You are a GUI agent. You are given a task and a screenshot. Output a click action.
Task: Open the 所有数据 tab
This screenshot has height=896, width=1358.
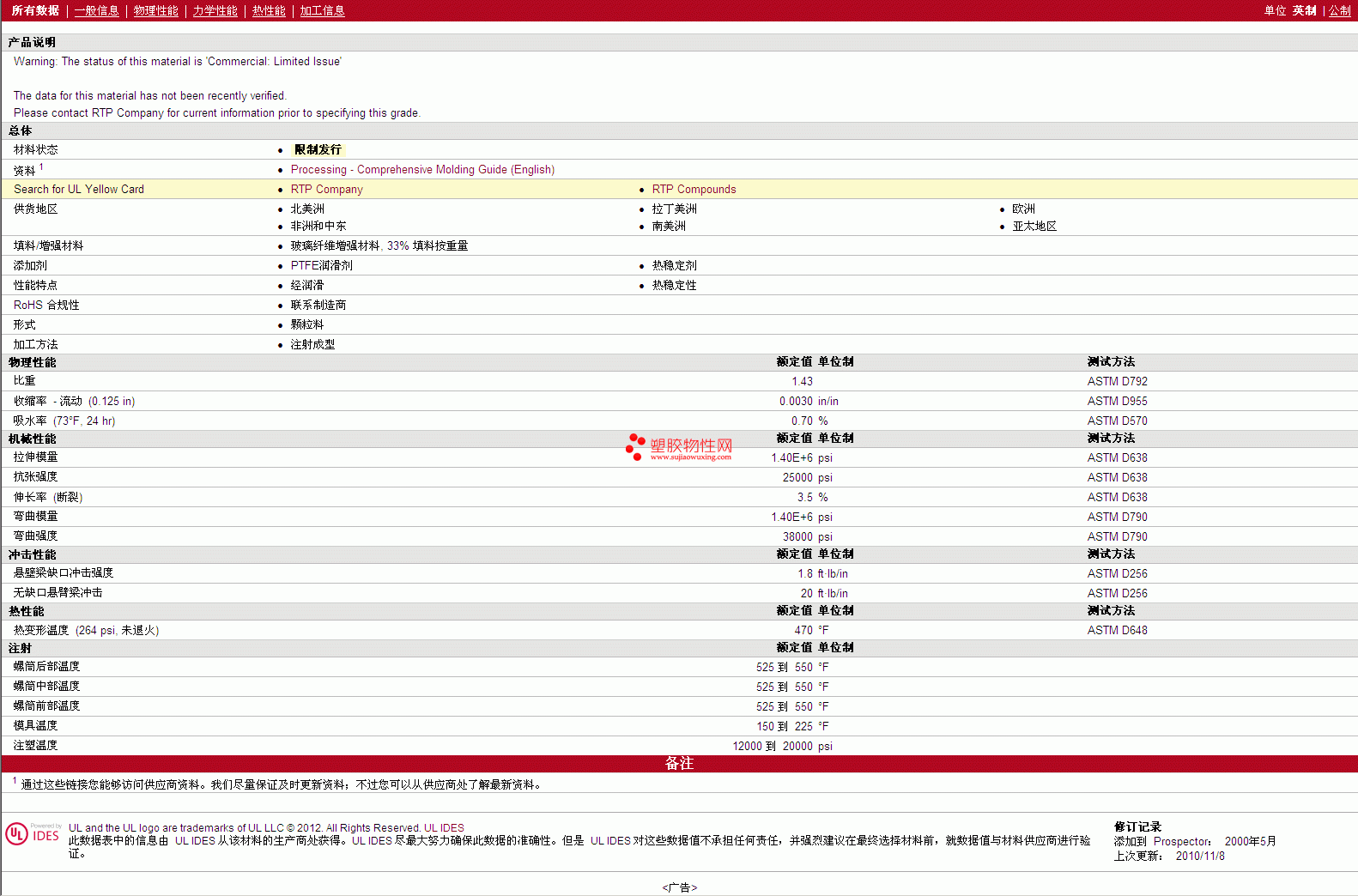click(x=35, y=10)
